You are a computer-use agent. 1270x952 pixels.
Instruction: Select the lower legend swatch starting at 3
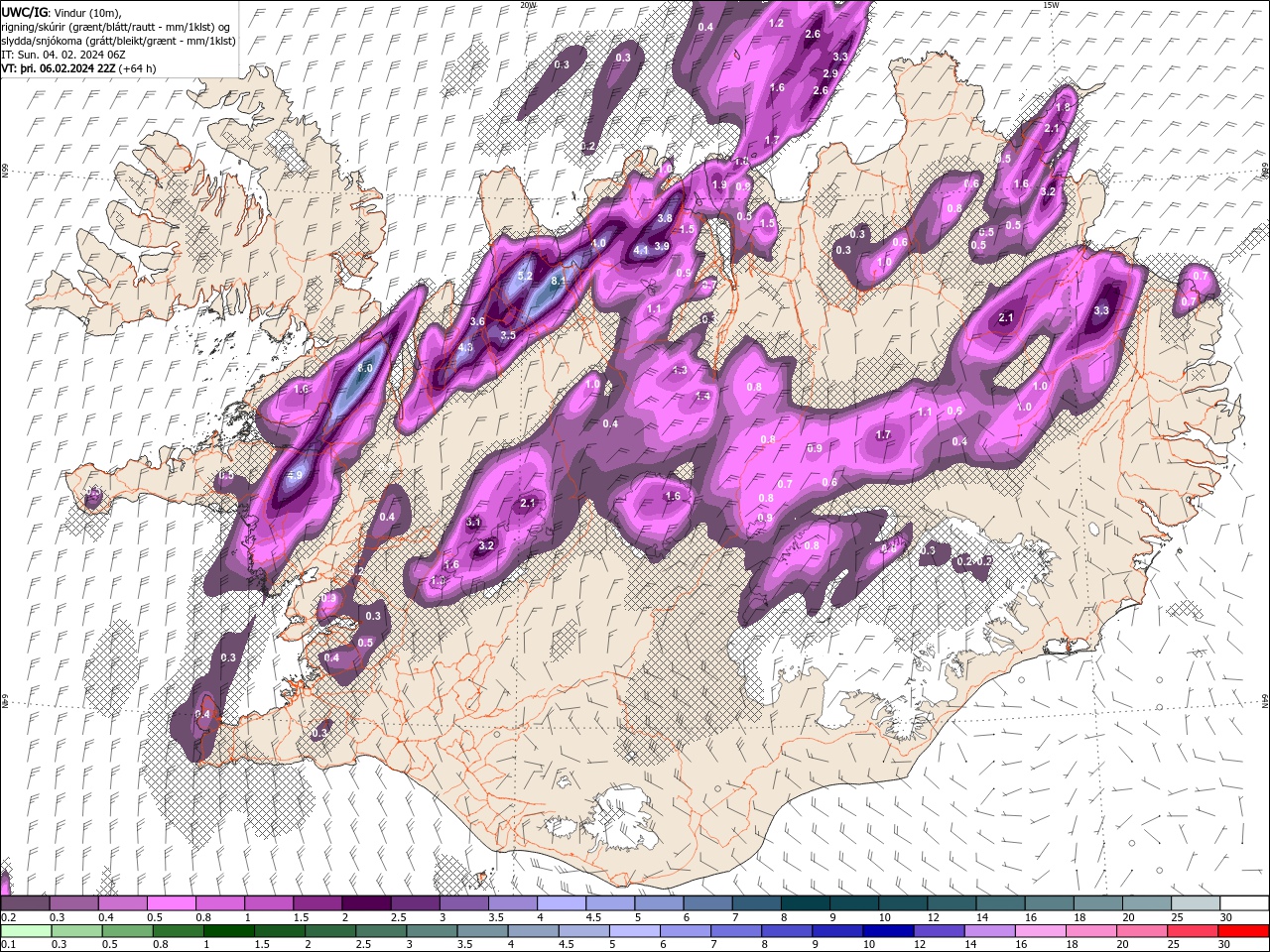pos(432,930)
